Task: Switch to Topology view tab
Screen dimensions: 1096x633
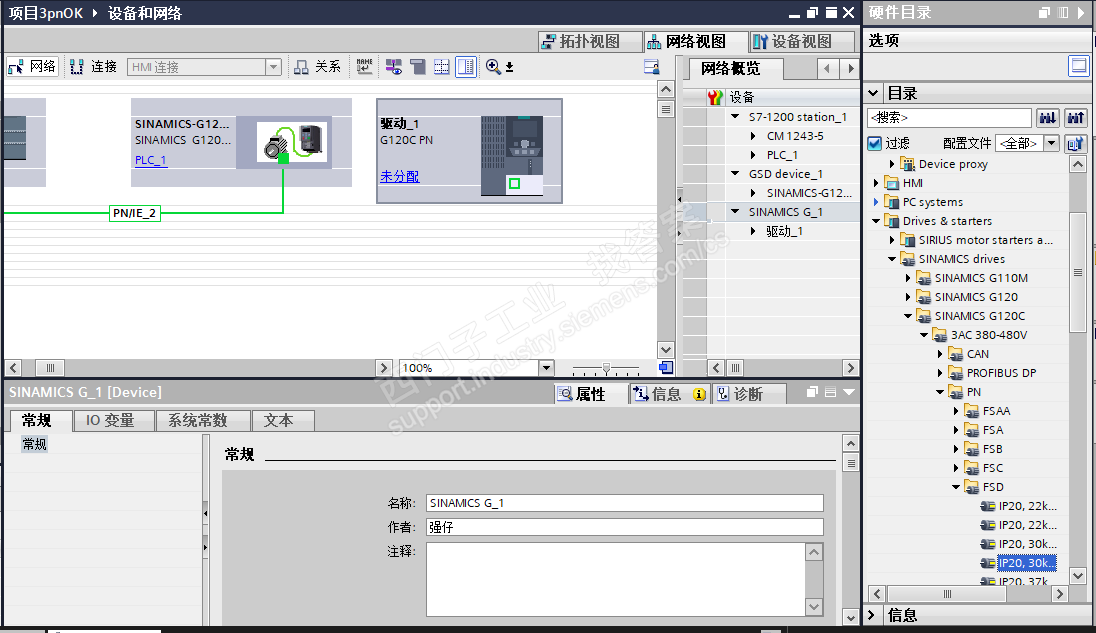Action: 589,41
